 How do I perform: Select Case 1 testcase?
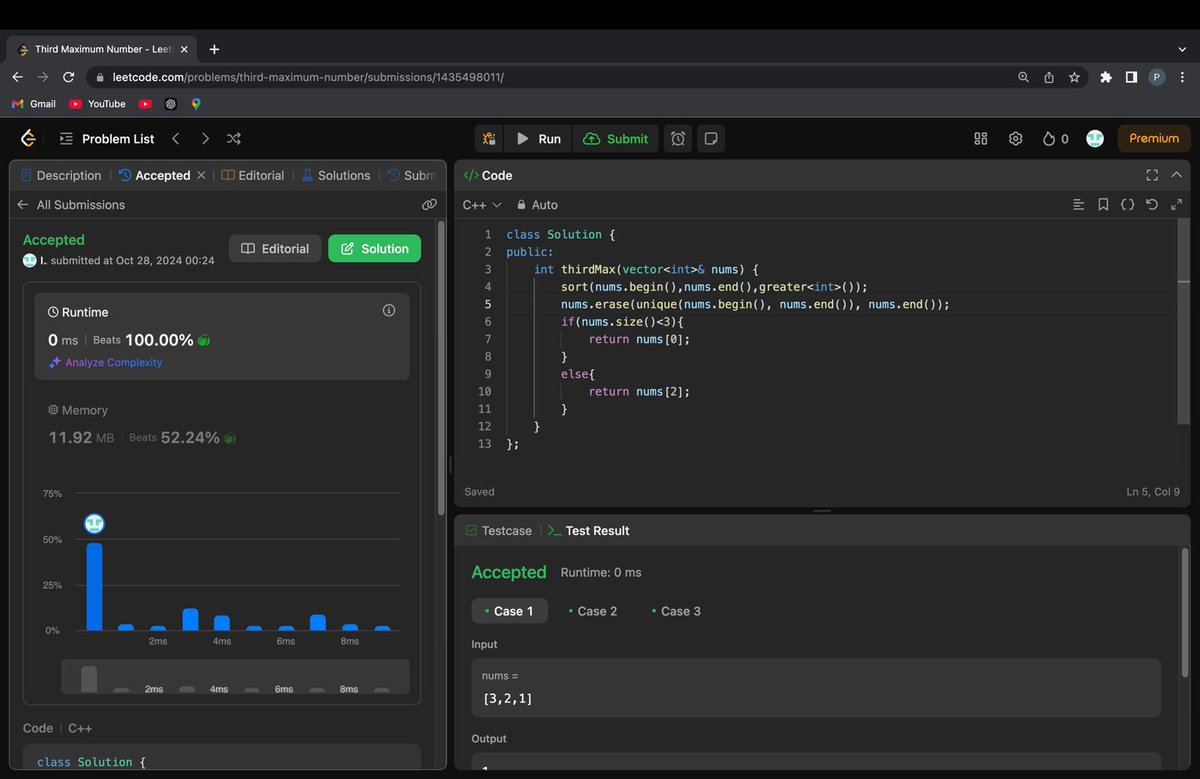(x=509, y=611)
